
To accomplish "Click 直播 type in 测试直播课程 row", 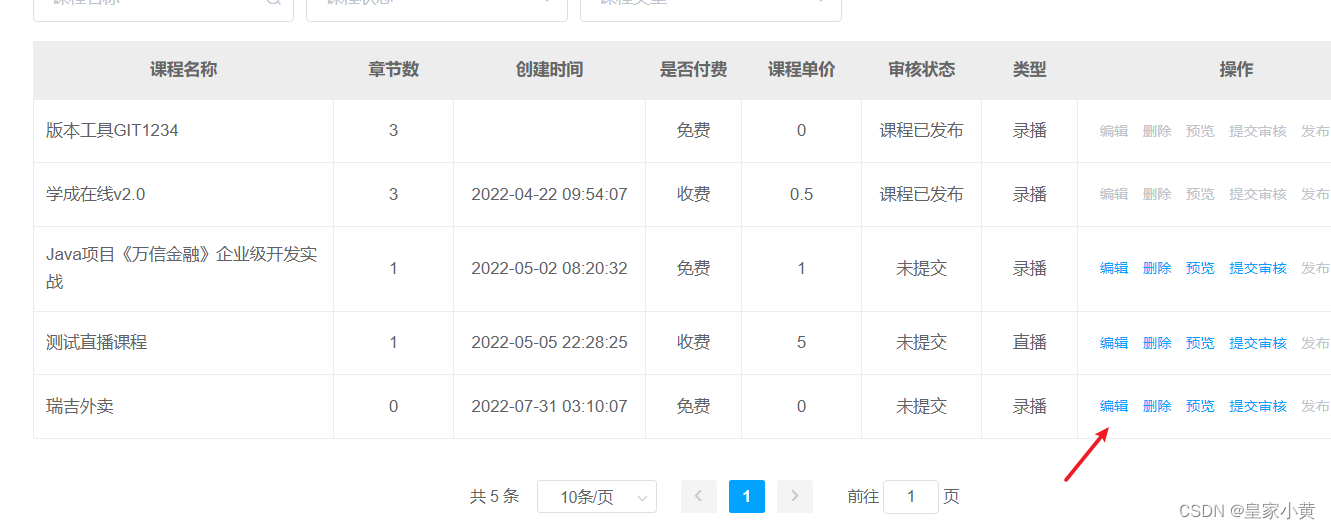I will pos(1029,342).
